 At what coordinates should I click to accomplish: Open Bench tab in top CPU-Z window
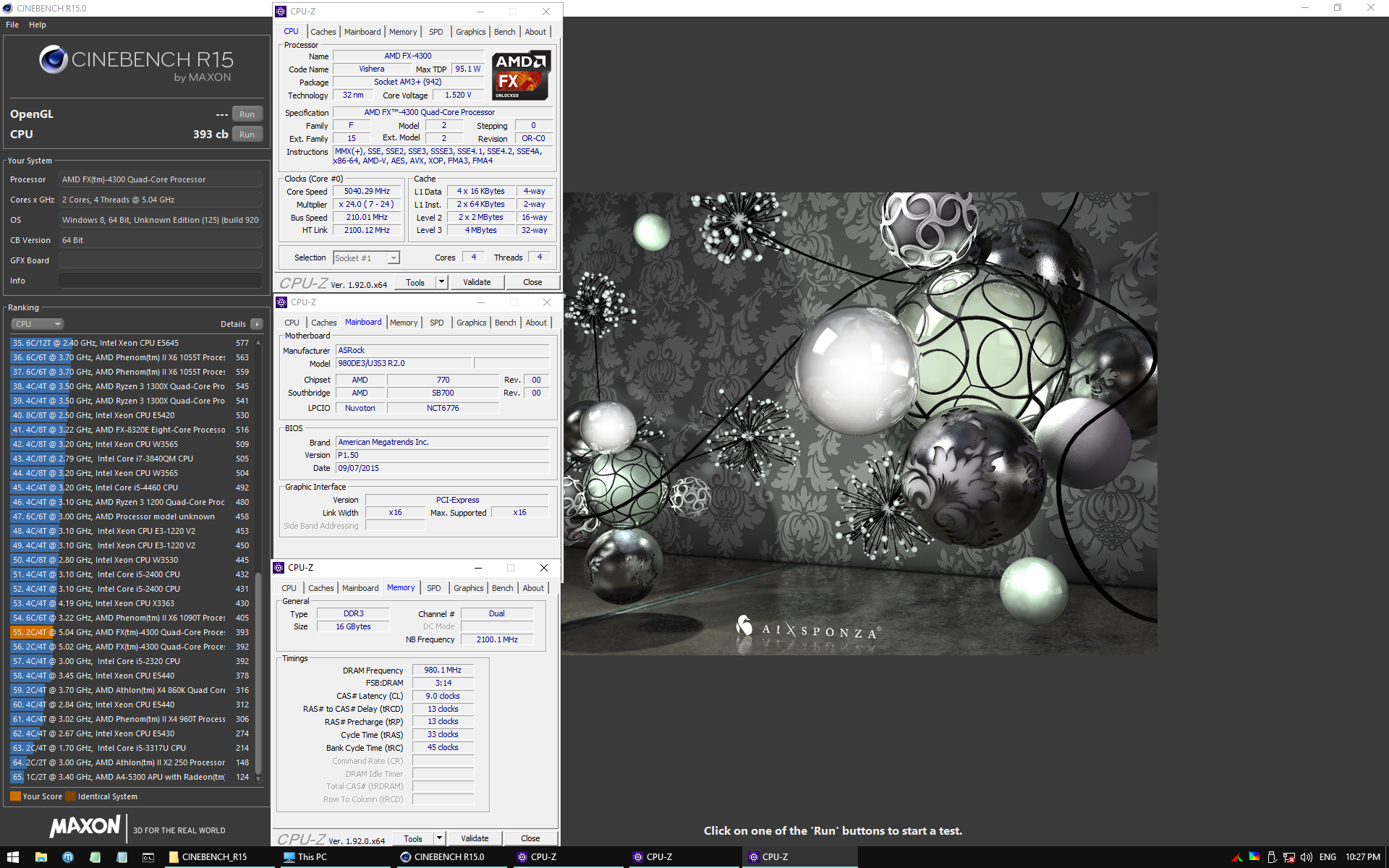[505, 32]
